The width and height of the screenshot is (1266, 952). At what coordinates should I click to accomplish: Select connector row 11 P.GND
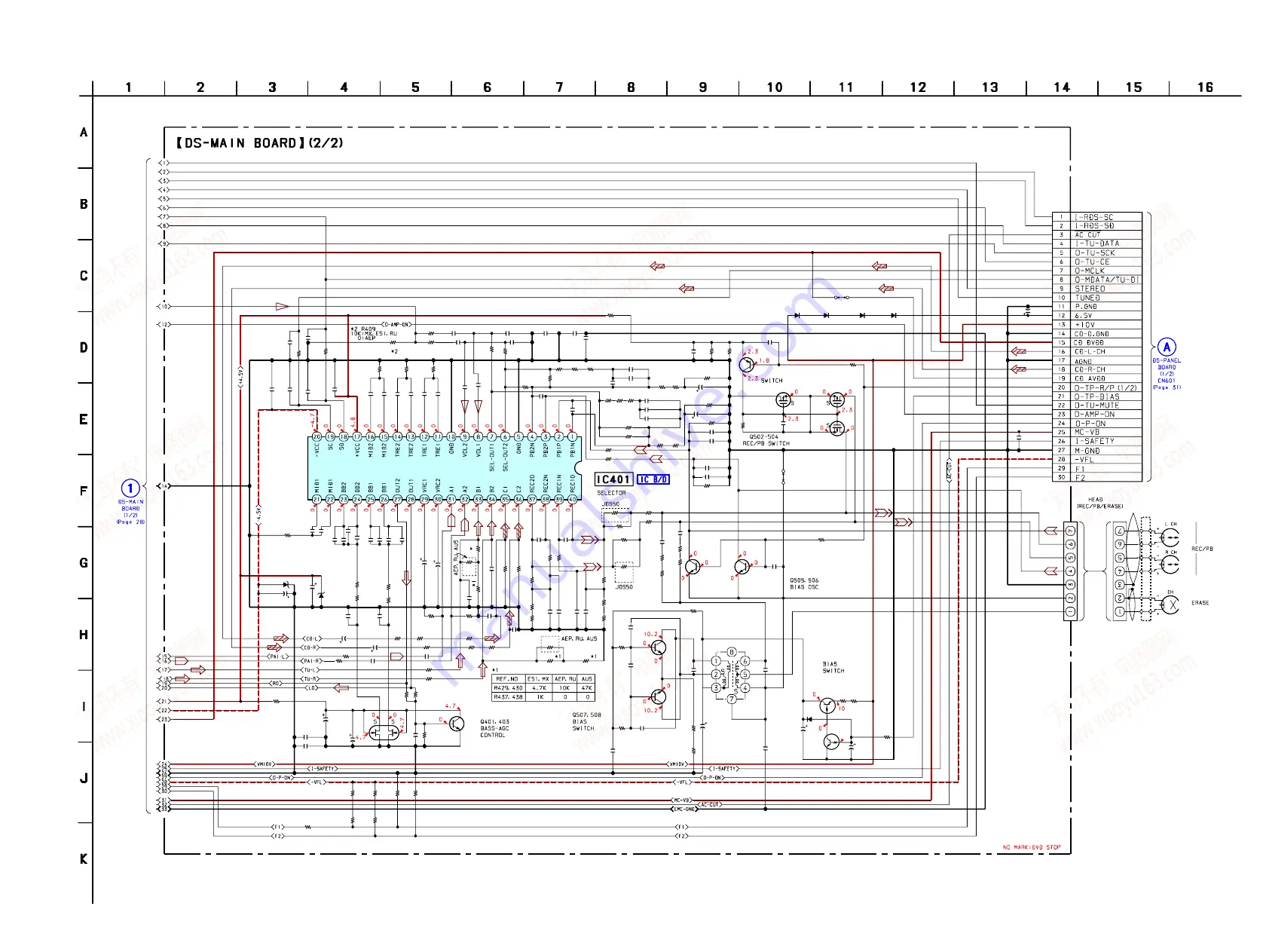pyautogui.click(x=1097, y=307)
